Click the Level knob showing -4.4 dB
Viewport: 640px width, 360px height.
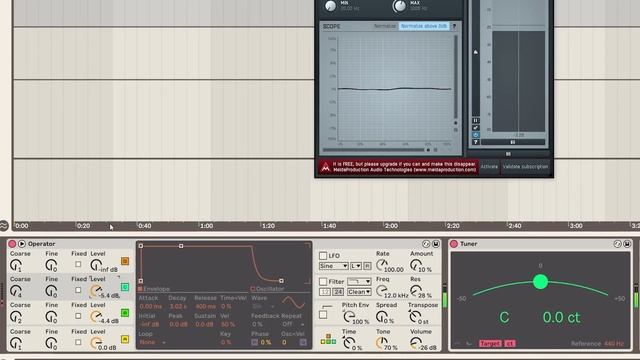pyautogui.click(x=96, y=317)
